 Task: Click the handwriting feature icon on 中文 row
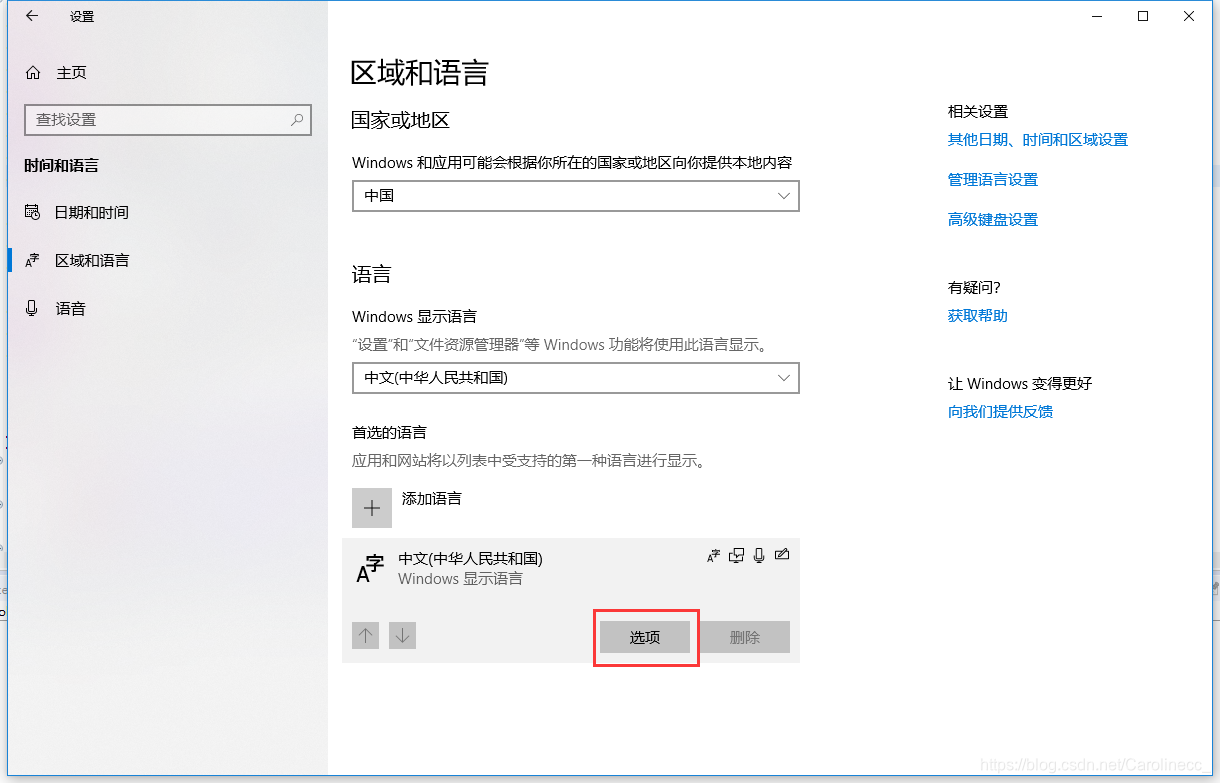[782, 555]
